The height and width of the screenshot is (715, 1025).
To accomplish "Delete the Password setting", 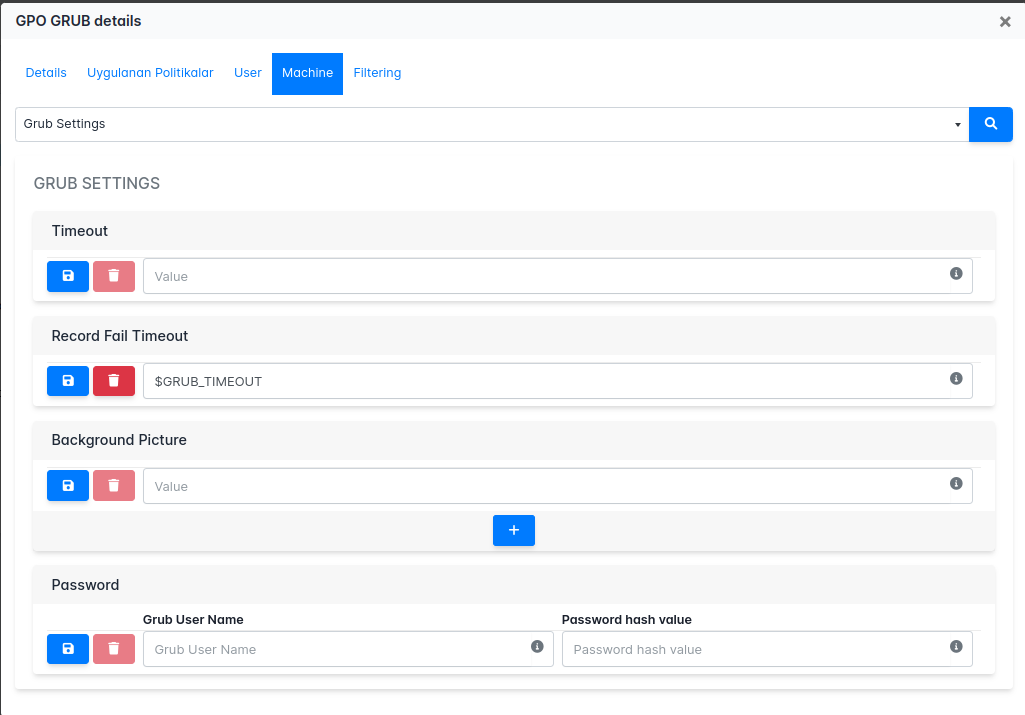I will 114,649.
